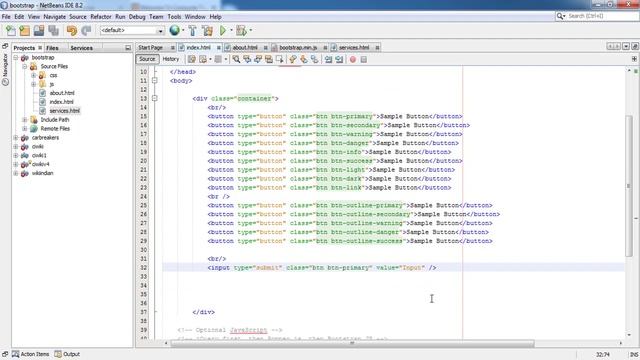Click the Toggle Rectangular Selection icon

[280, 59]
